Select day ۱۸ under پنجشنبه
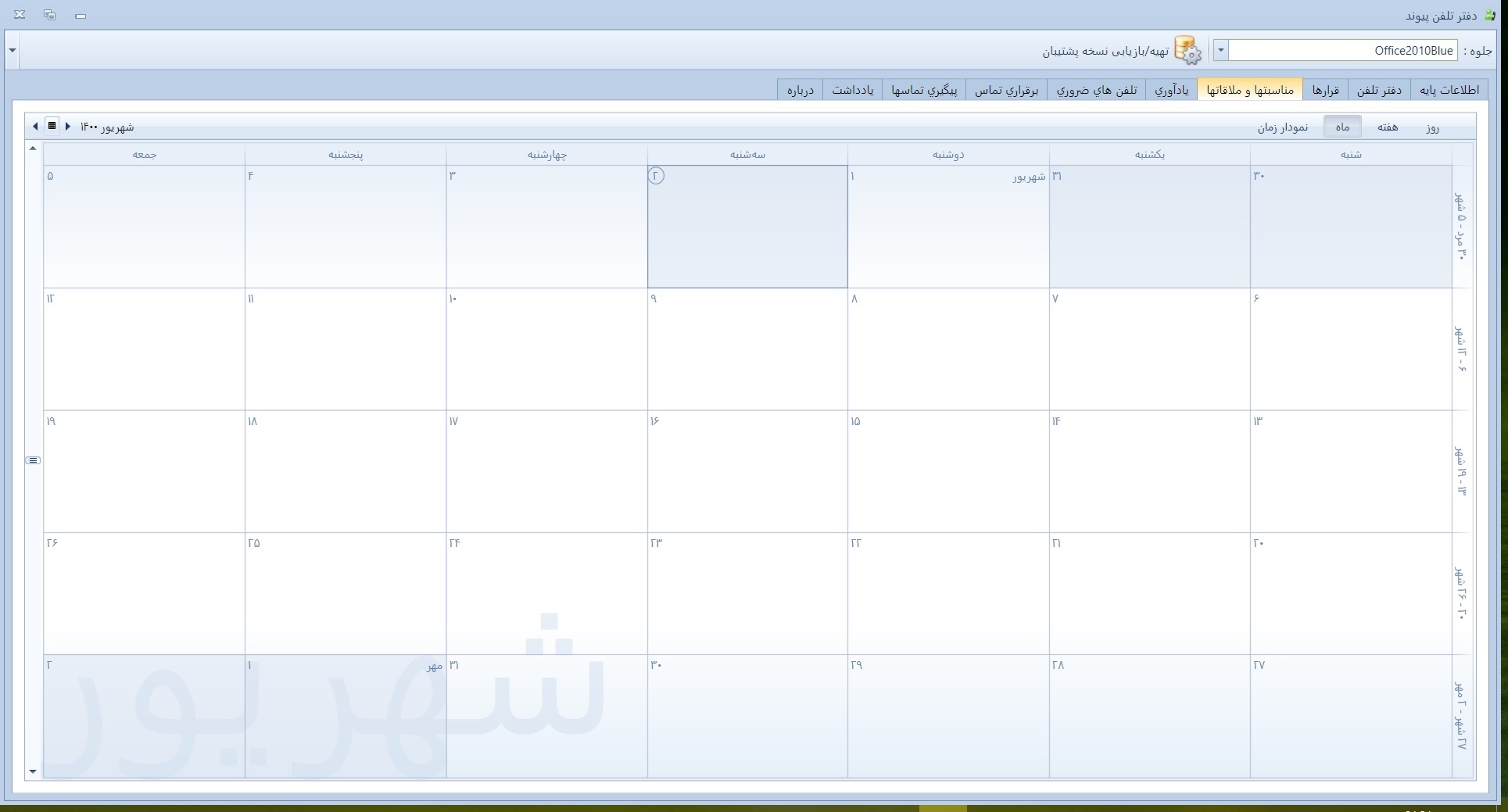This screenshot has height=812, width=1508. (x=346, y=472)
